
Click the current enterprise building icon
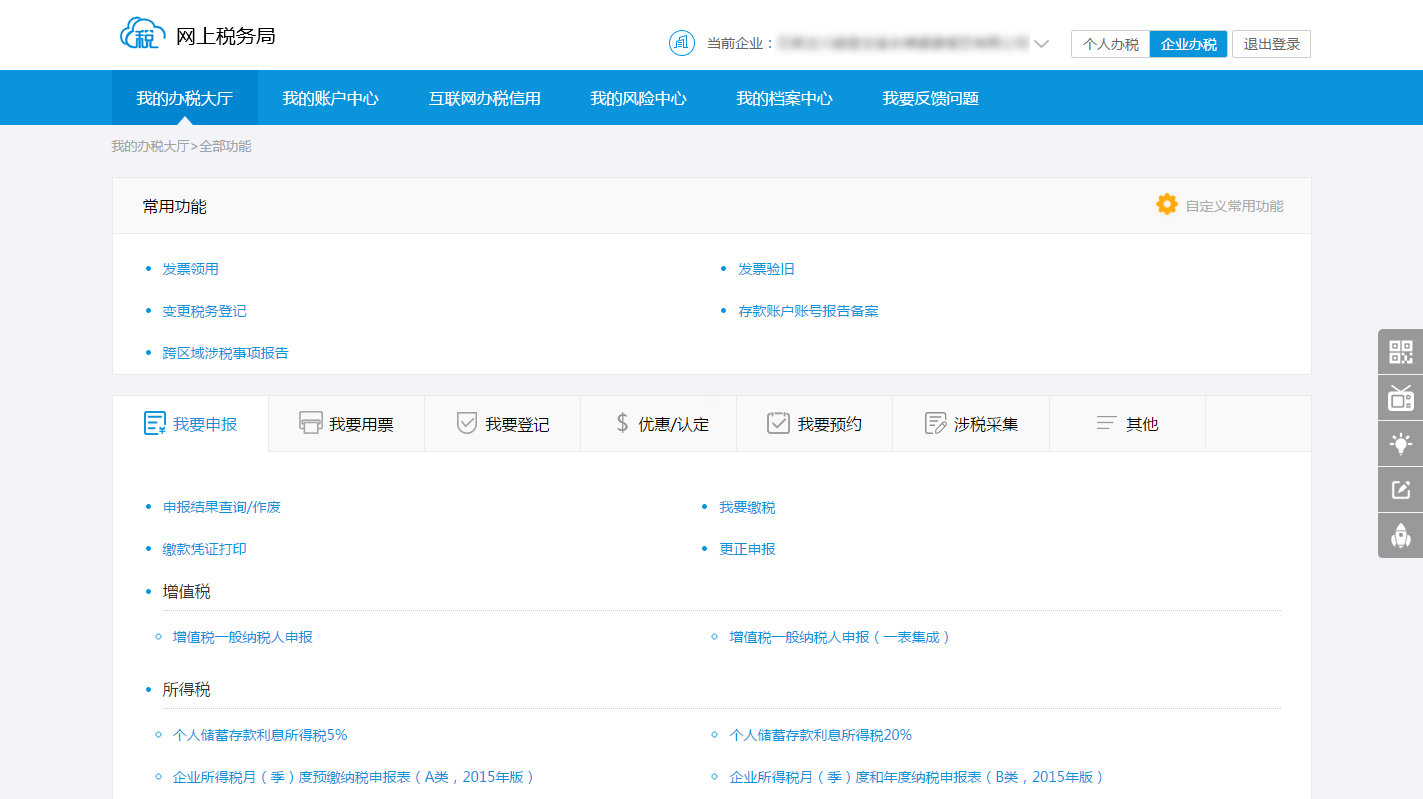(x=681, y=43)
